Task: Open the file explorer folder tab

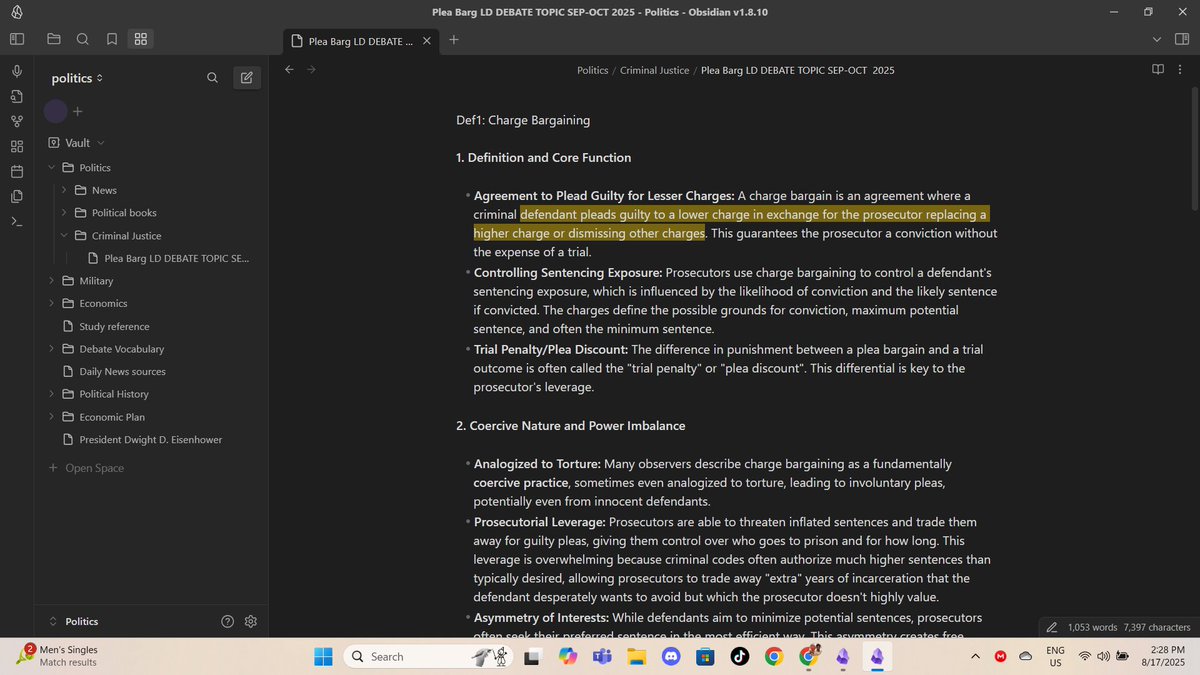Action: tap(54, 39)
